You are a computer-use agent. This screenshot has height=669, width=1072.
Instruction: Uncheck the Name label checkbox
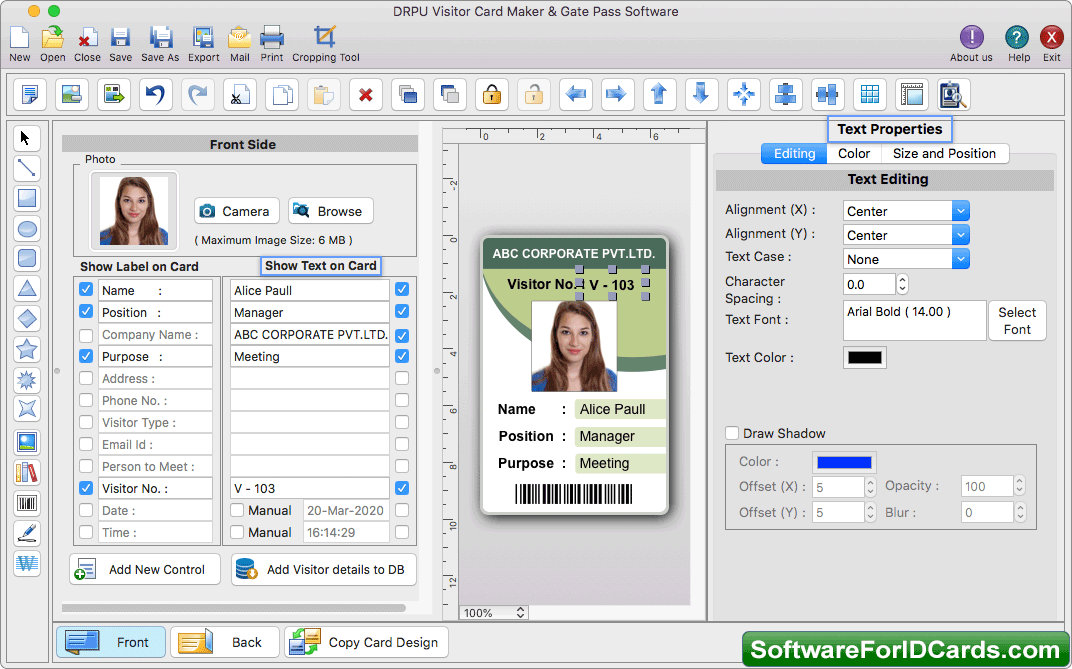coord(85,290)
